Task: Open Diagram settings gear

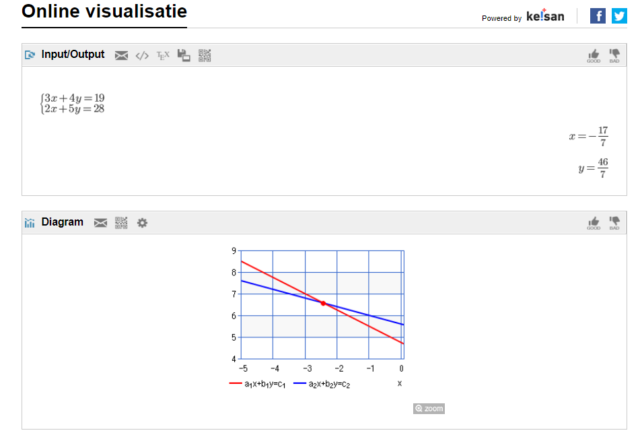Action: tap(142, 222)
